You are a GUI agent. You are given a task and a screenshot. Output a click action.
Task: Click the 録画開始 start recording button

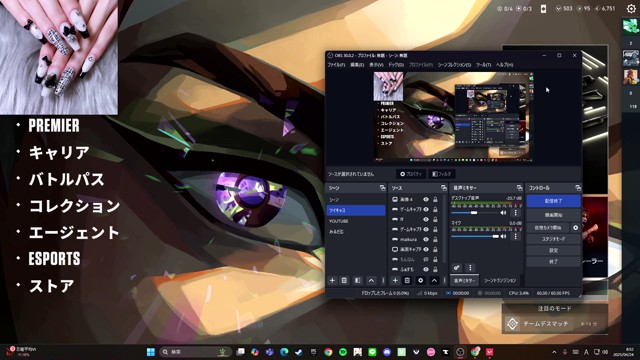[x=553, y=215]
